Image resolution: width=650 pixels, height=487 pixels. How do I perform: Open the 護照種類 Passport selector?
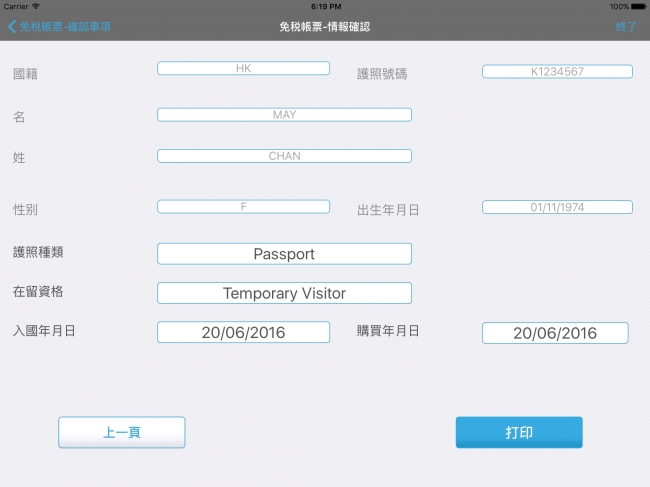click(x=284, y=254)
